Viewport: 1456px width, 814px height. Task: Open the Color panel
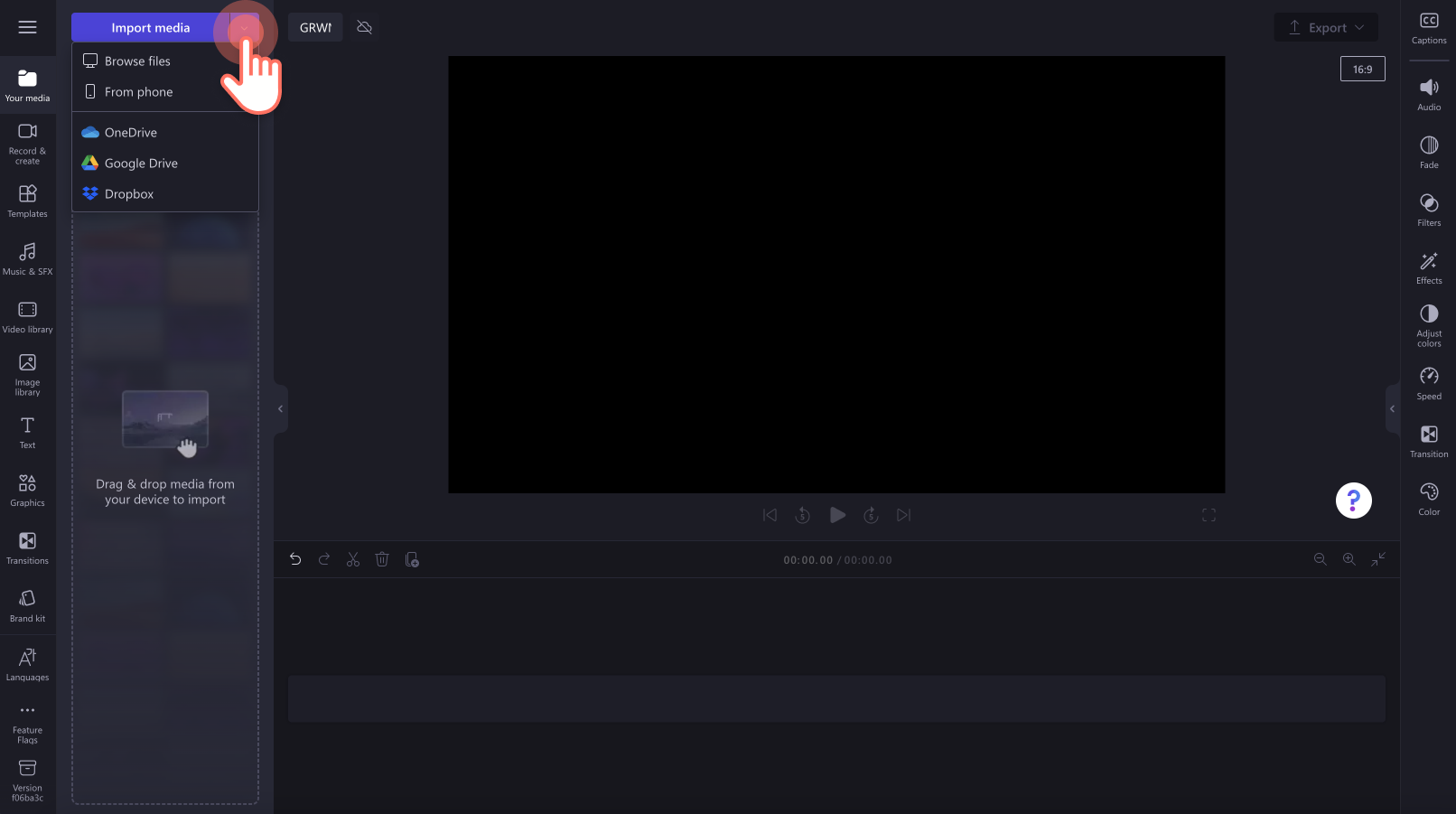click(x=1429, y=500)
